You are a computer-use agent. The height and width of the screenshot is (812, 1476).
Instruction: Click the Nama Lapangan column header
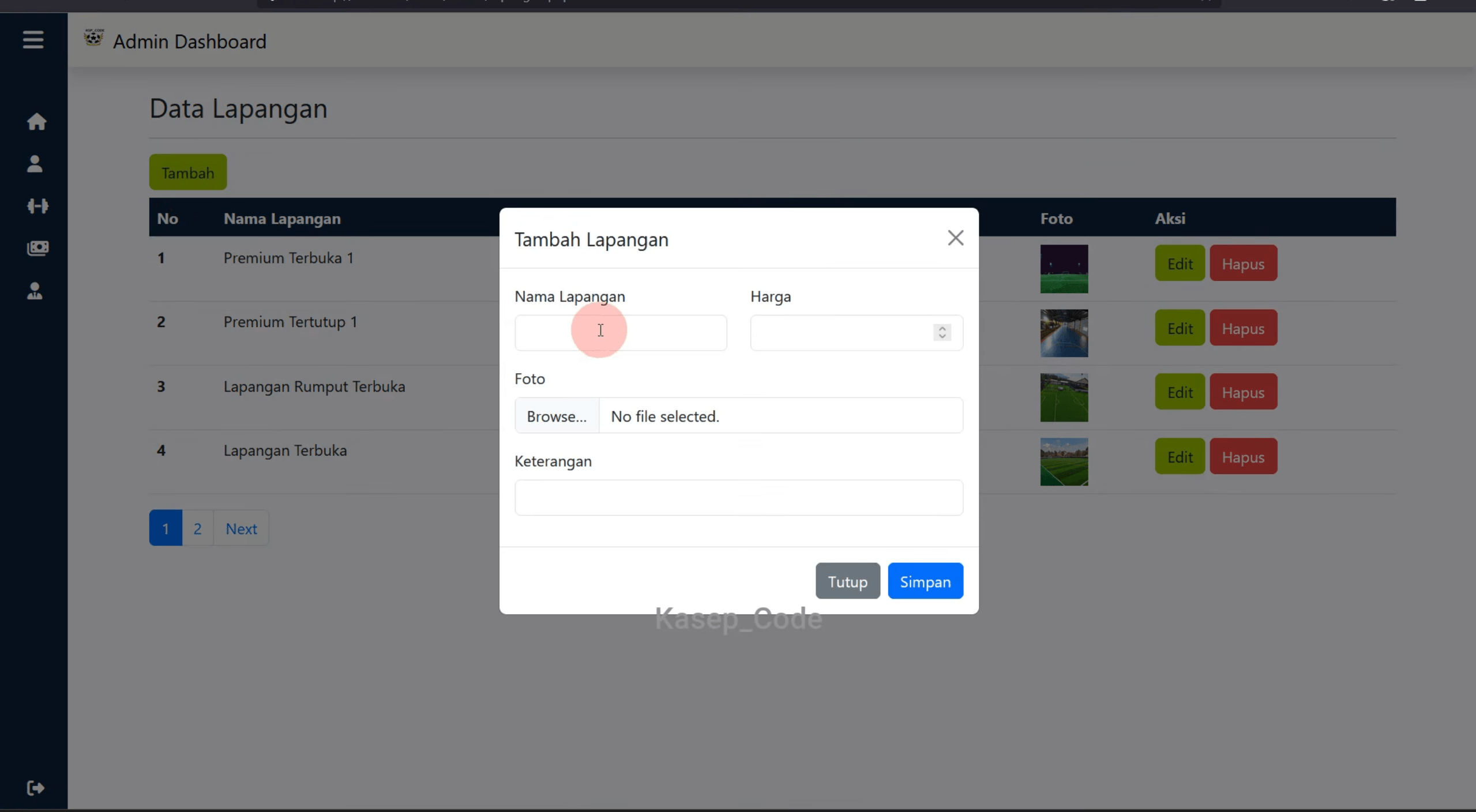click(x=282, y=218)
